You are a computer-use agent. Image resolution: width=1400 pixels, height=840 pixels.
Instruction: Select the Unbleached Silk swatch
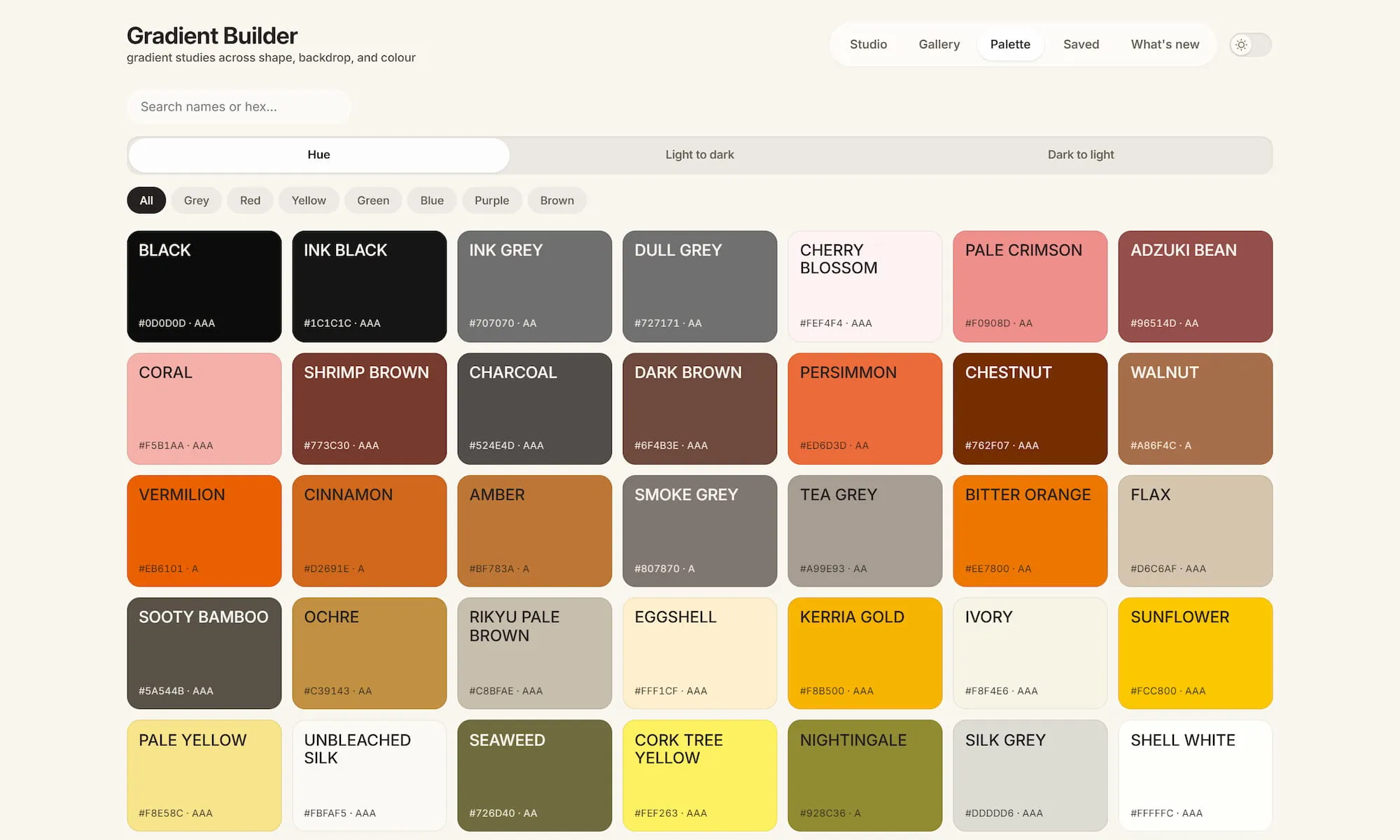(370, 776)
